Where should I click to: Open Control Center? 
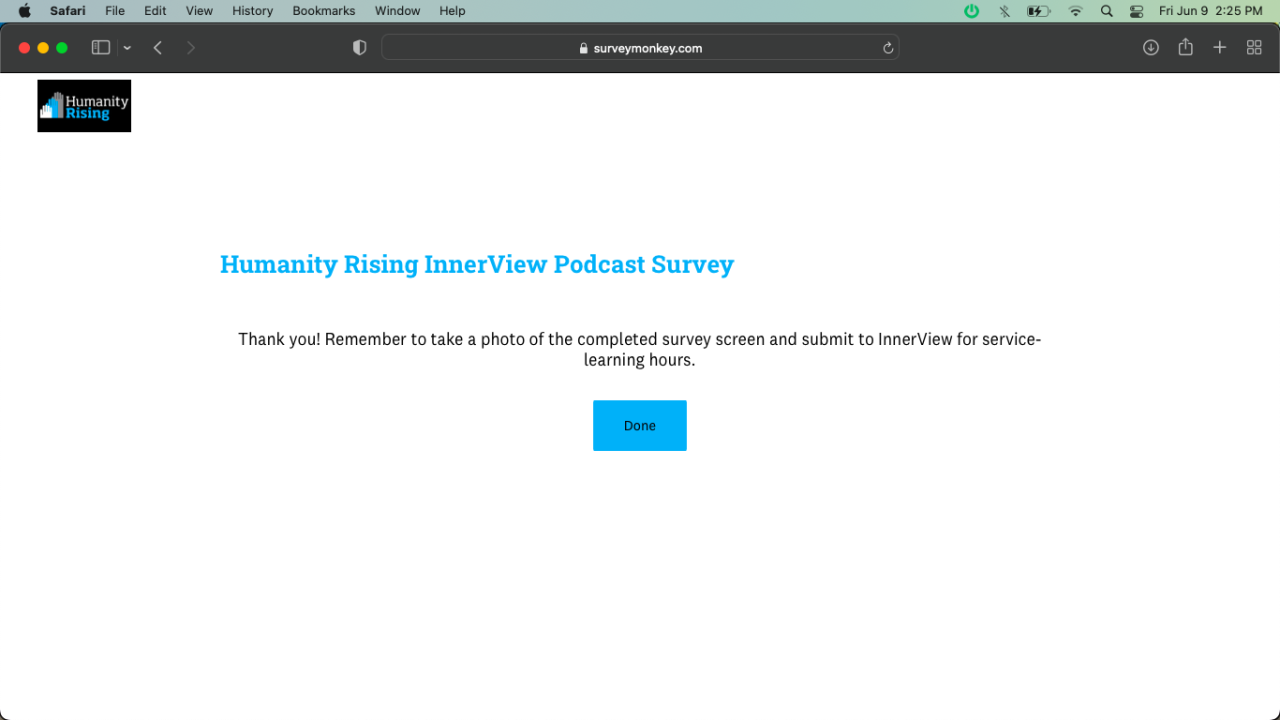click(1136, 11)
